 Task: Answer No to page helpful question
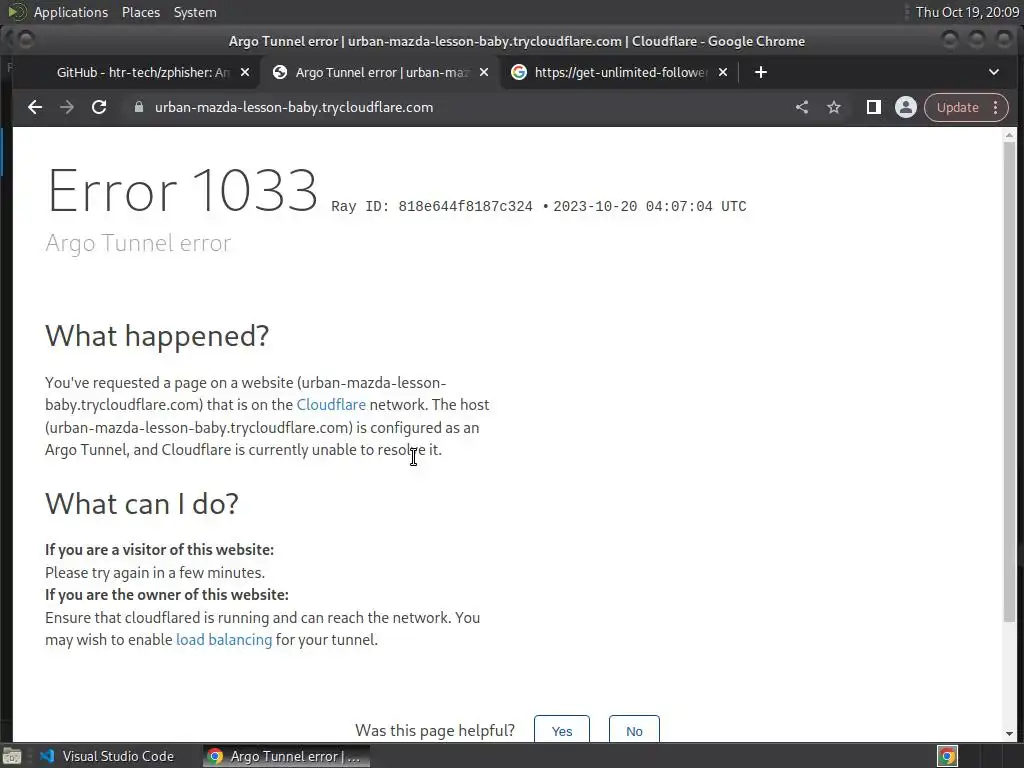(x=634, y=730)
